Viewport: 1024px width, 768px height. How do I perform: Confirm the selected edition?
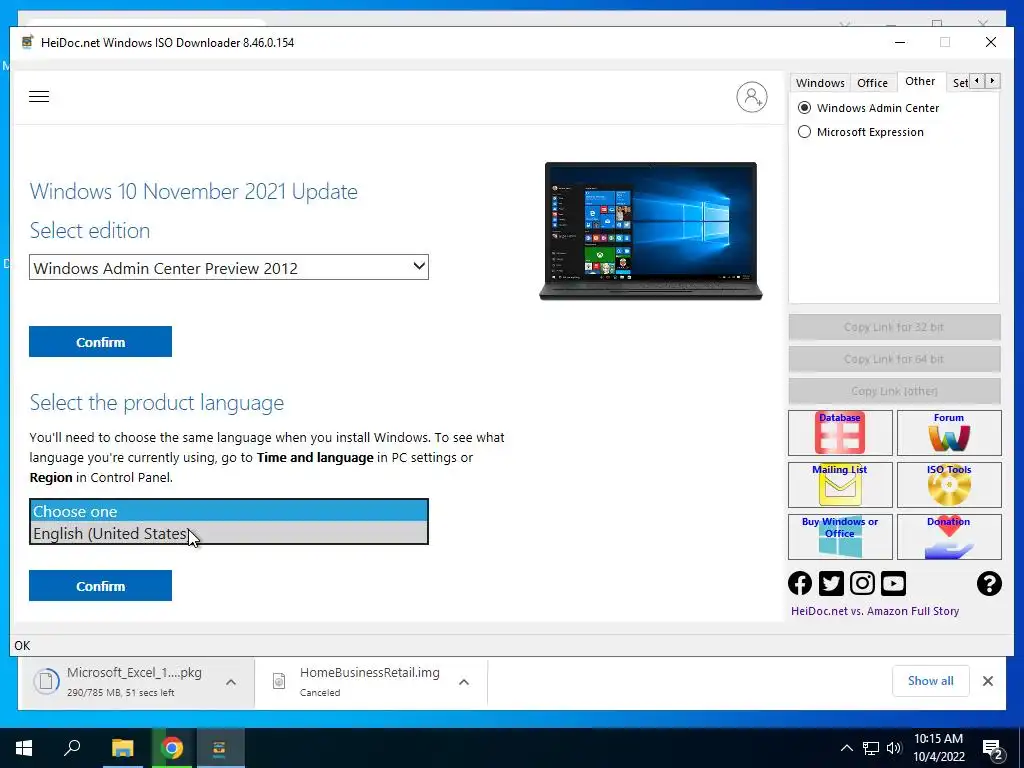point(100,342)
